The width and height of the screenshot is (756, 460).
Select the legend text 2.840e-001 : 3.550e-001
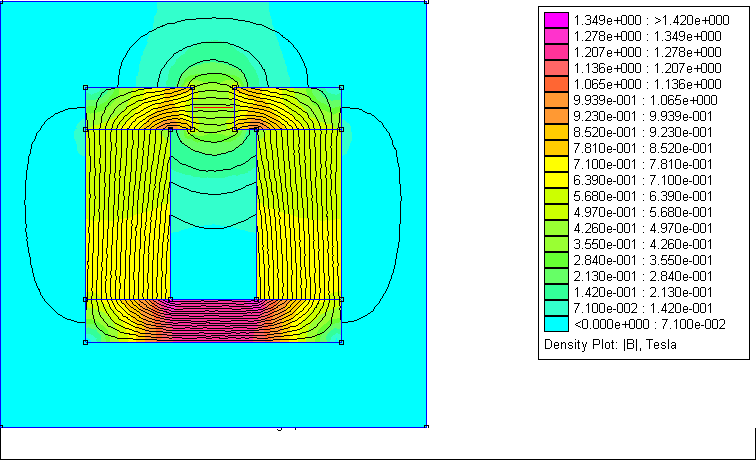pyautogui.click(x=643, y=260)
